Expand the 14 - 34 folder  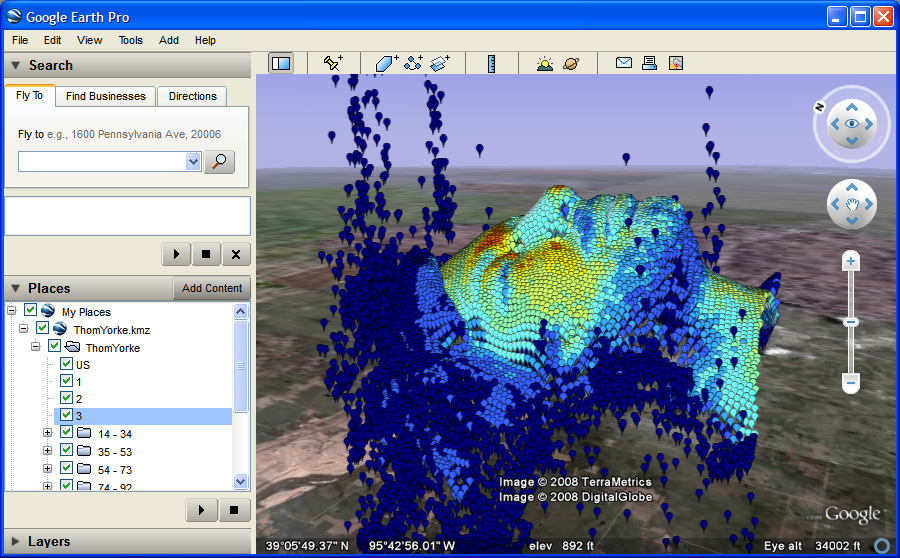pos(48,433)
